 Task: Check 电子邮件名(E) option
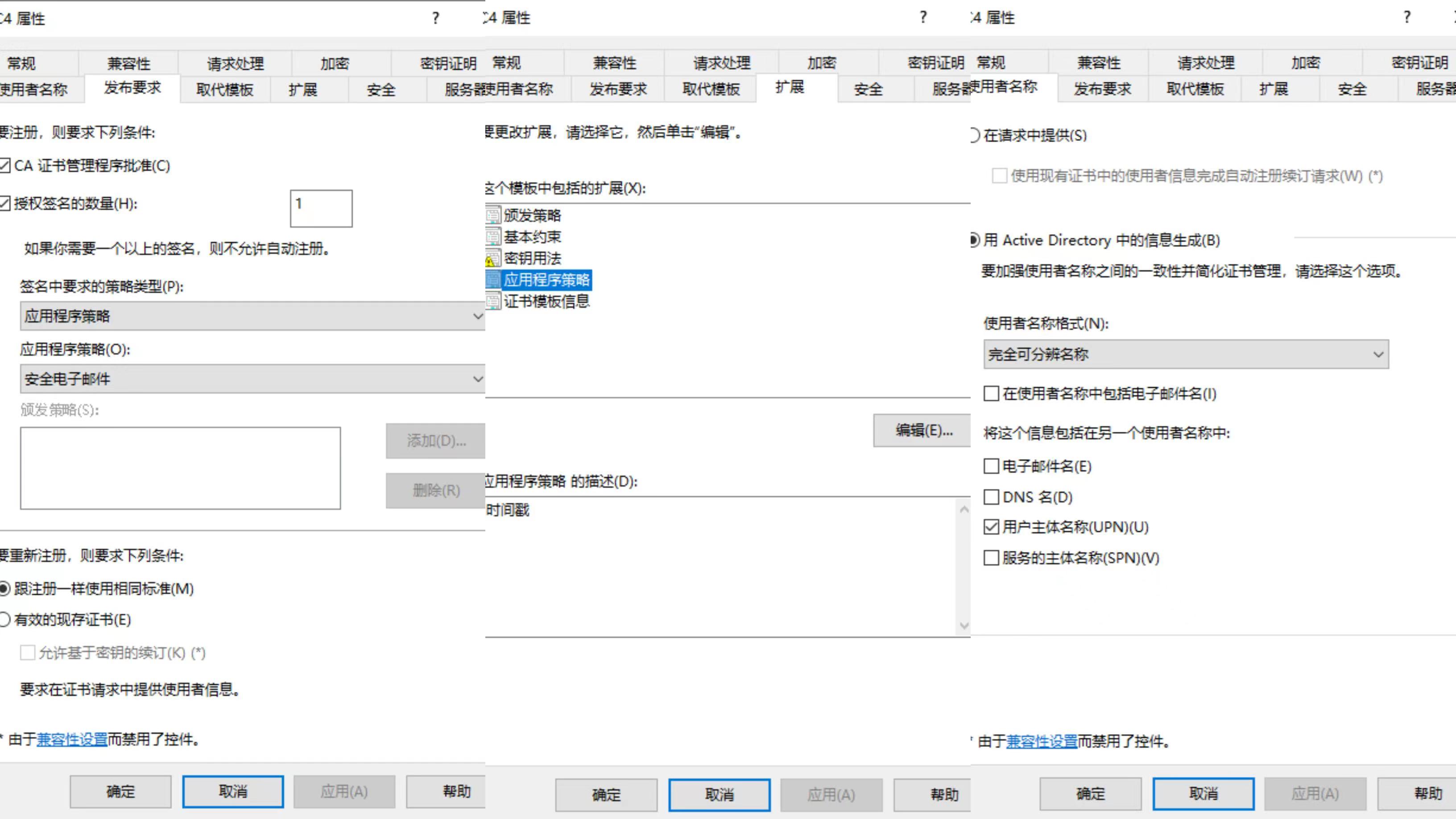pos(991,466)
